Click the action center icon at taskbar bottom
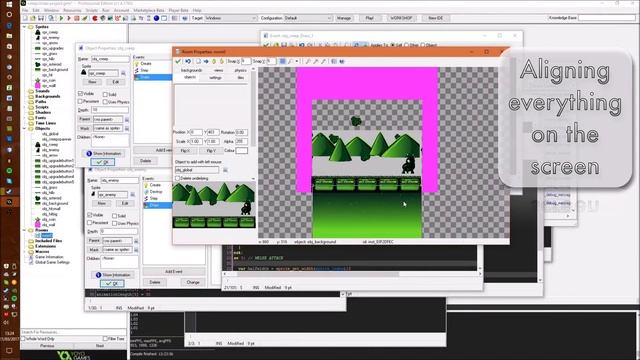640x360 pixels. pyautogui.click(x=9, y=351)
